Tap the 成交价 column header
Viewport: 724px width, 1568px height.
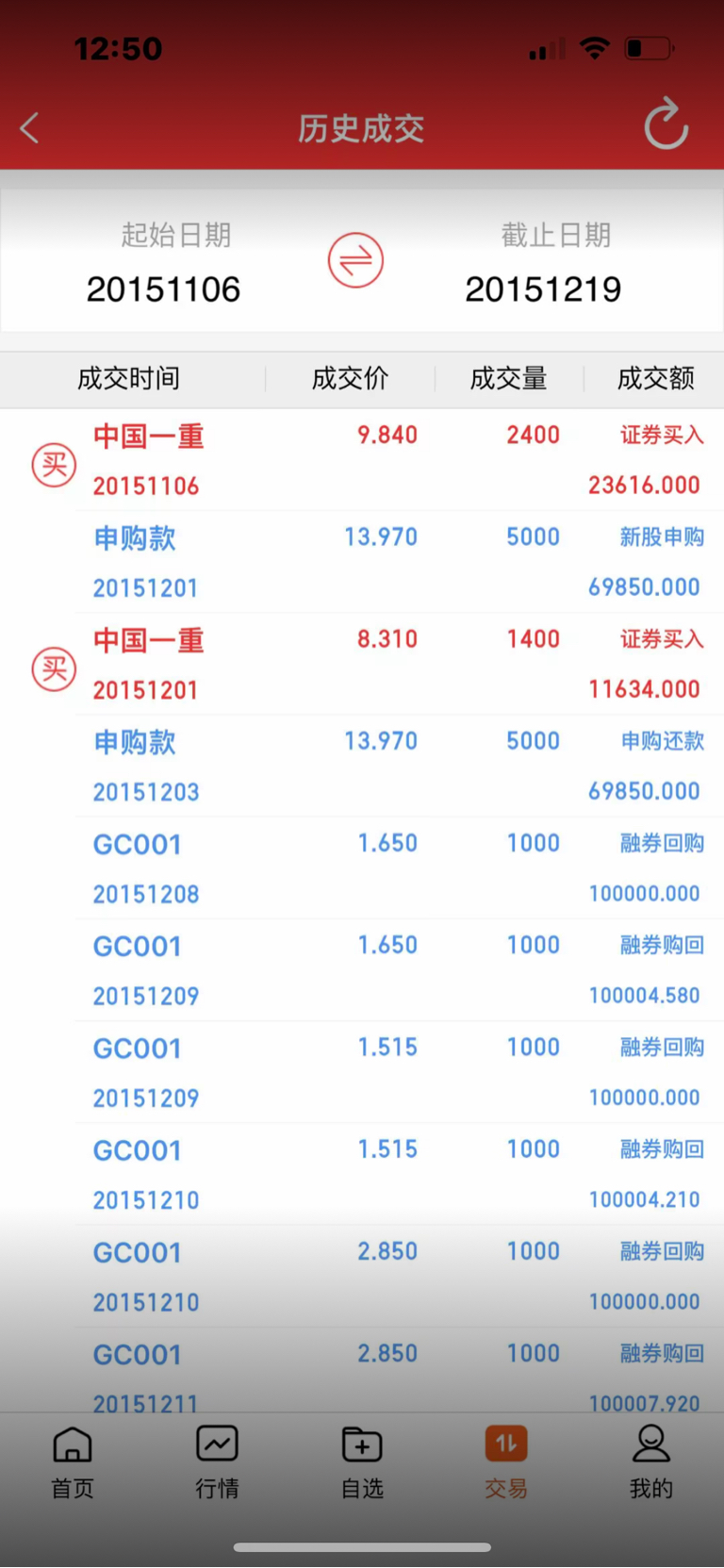pyautogui.click(x=350, y=379)
